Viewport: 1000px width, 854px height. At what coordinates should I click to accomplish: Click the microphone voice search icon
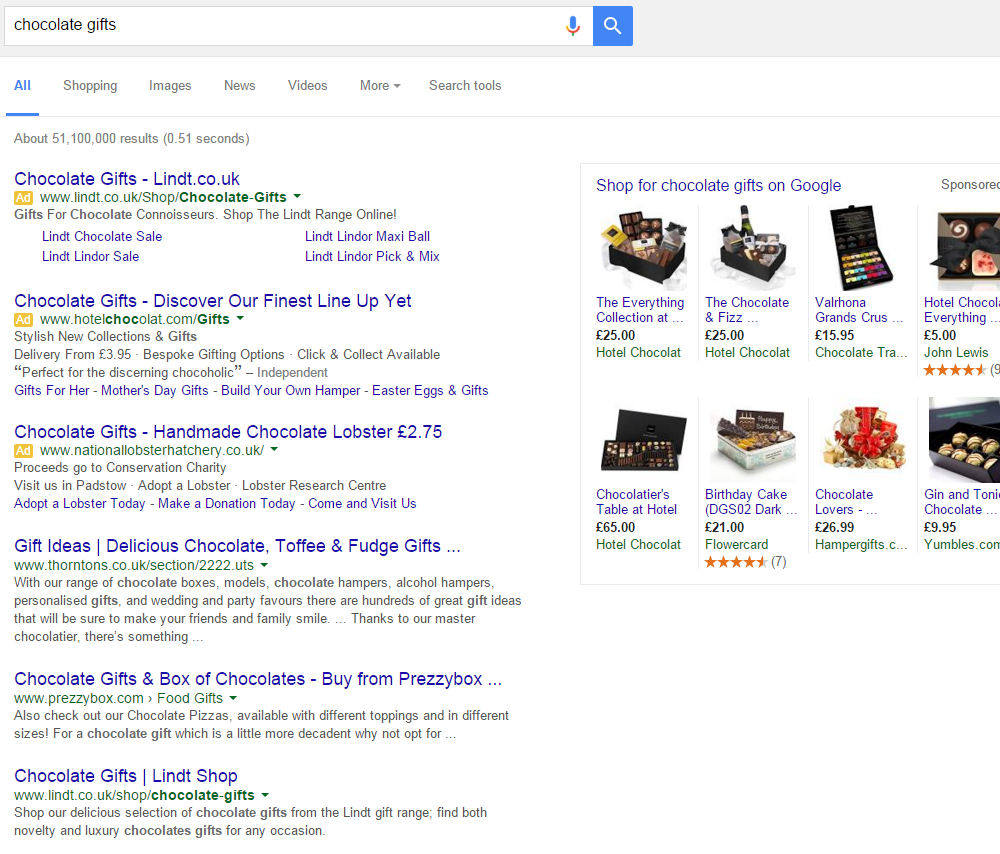pos(573,26)
